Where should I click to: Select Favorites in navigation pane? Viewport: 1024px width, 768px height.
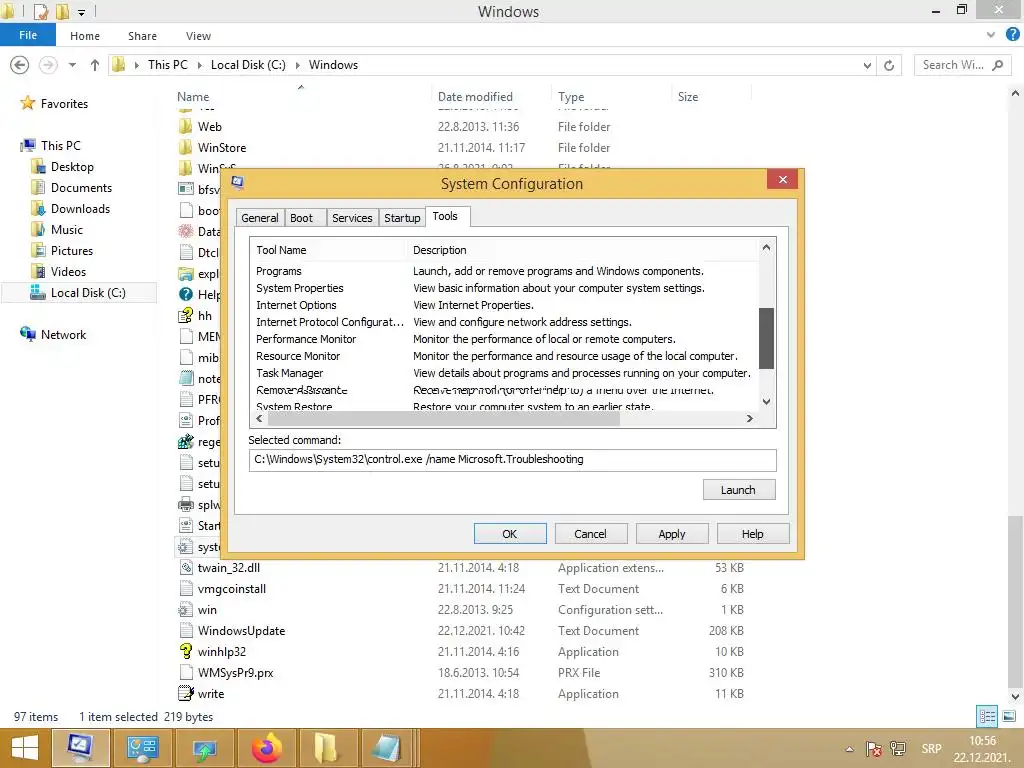pyautogui.click(x=64, y=104)
